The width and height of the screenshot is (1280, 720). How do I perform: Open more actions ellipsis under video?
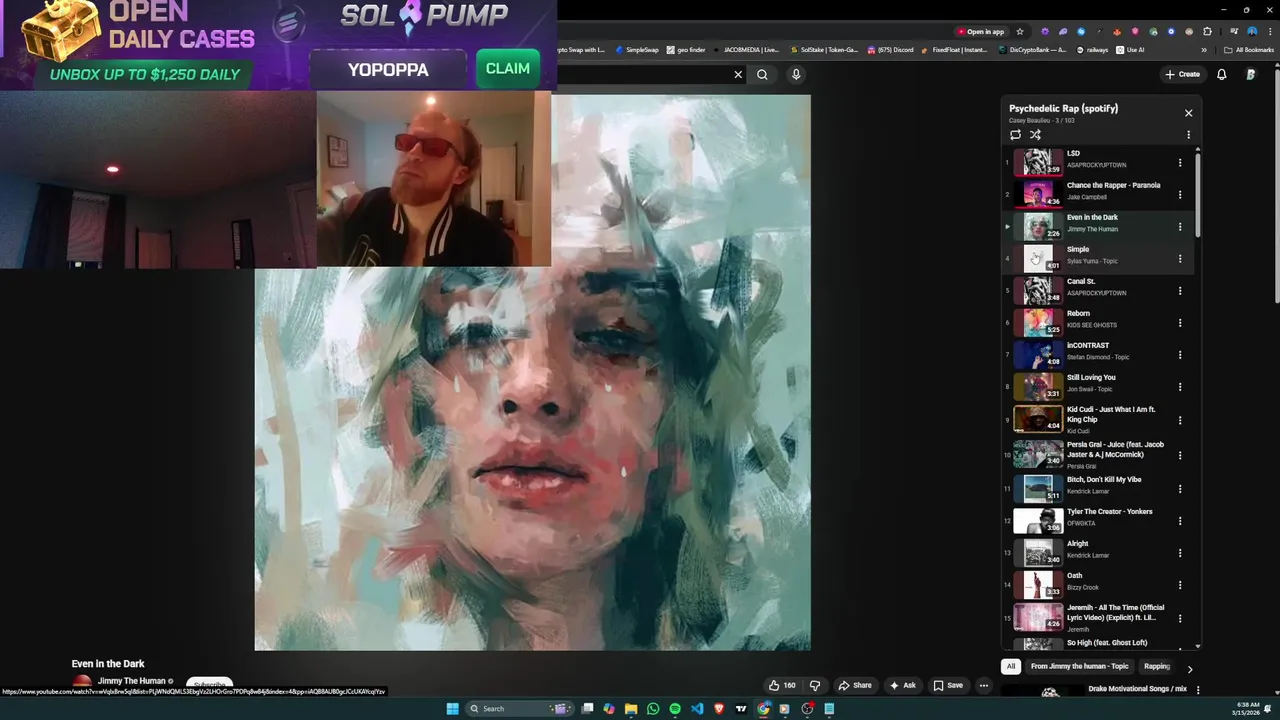[984, 685]
